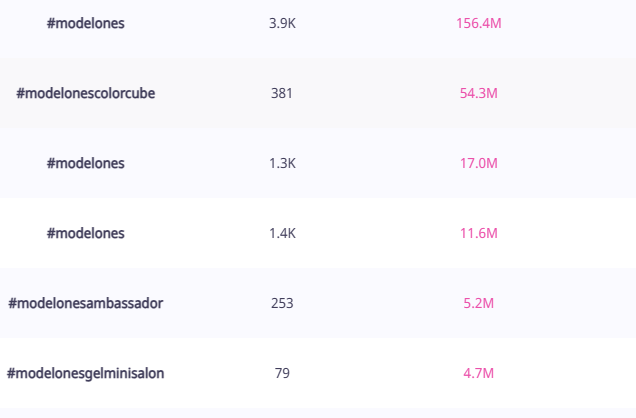The image size is (636, 418).
Task: Click the 4.7M views figure
Action: [x=478, y=373]
